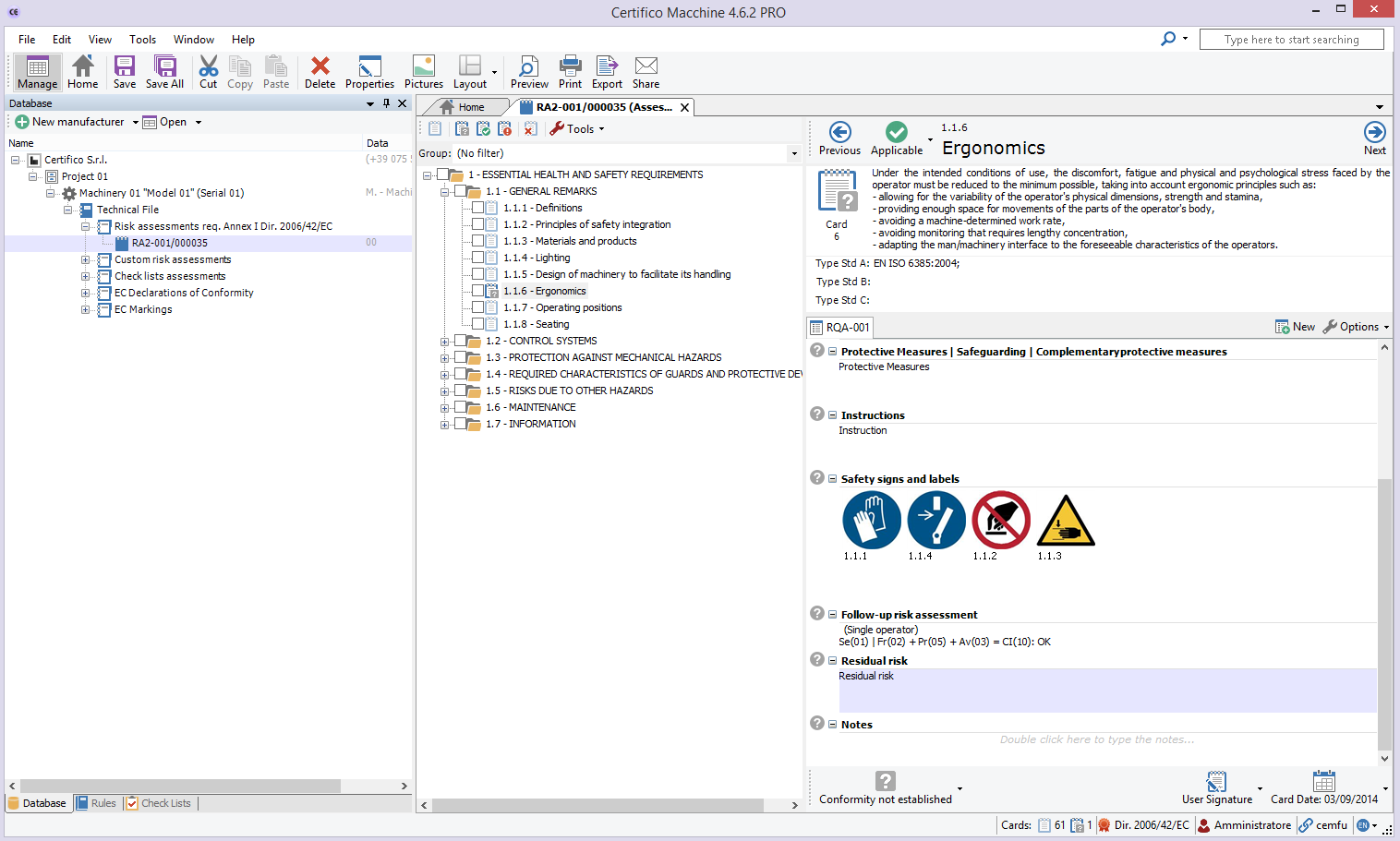Open the Group filter dropdown

tap(793, 154)
